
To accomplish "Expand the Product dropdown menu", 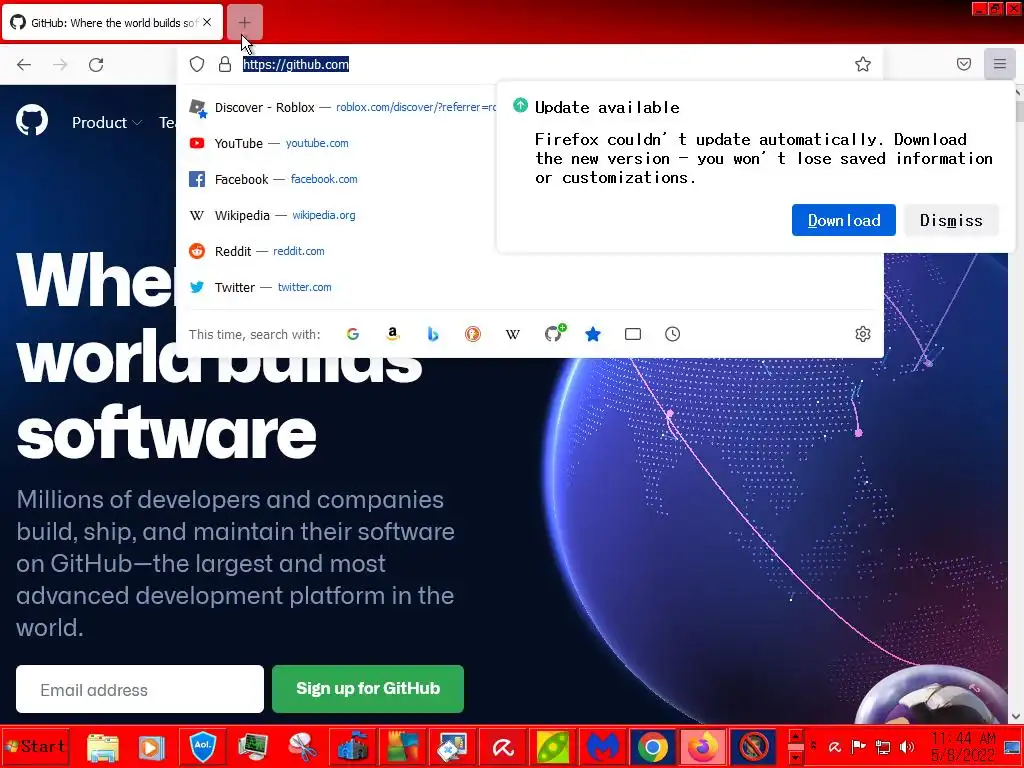I will (106, 122).
